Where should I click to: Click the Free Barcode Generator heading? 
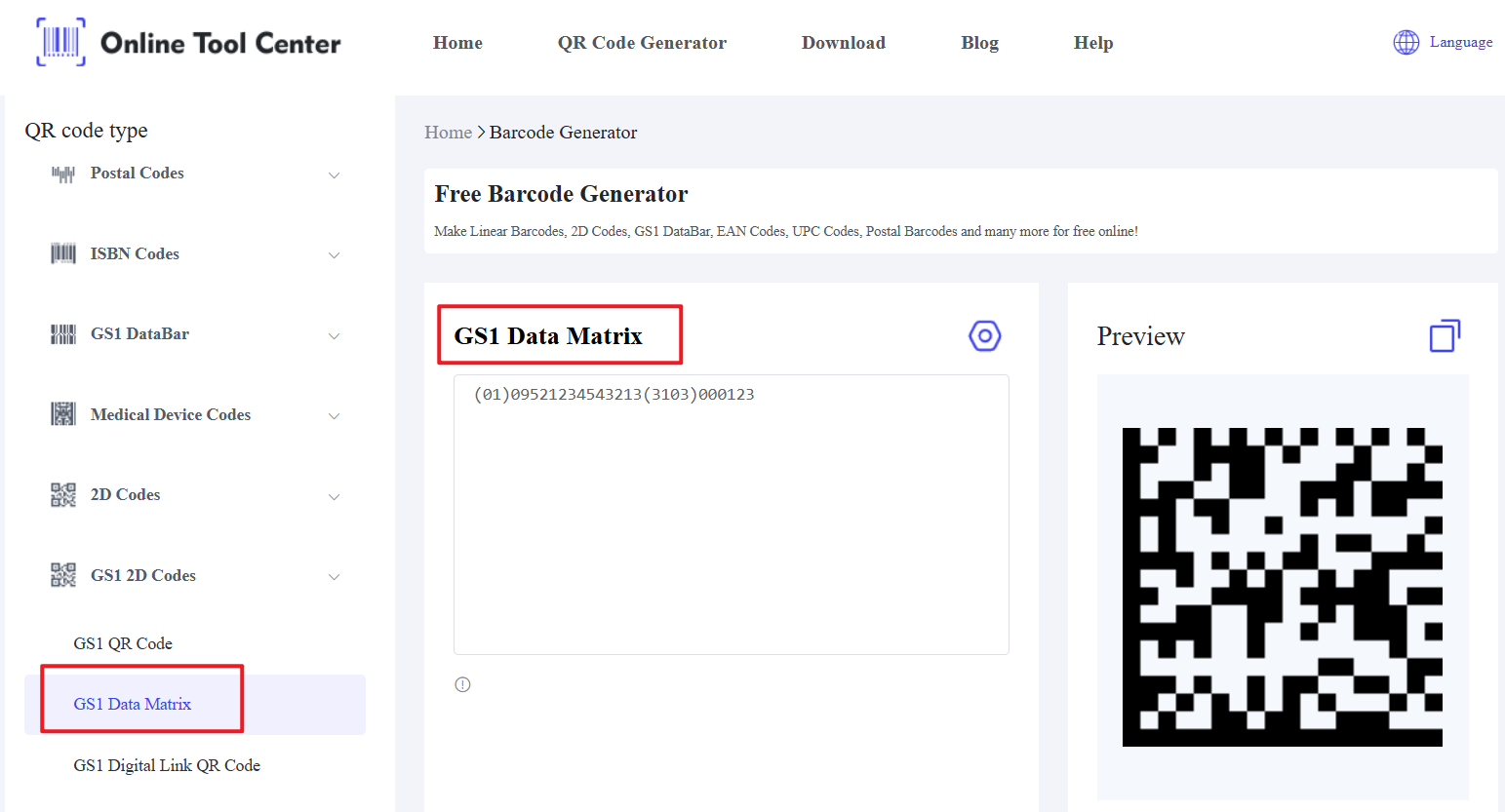pyautogui.click(x=561, y=194)
